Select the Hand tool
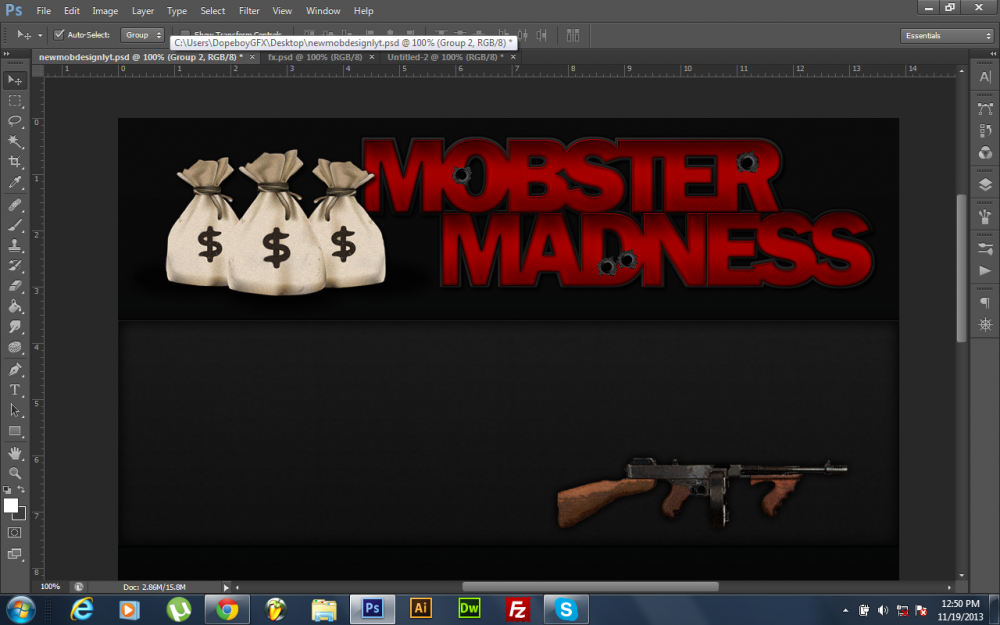This screenshot has width=1000, height=625. [x=15, y=452]
